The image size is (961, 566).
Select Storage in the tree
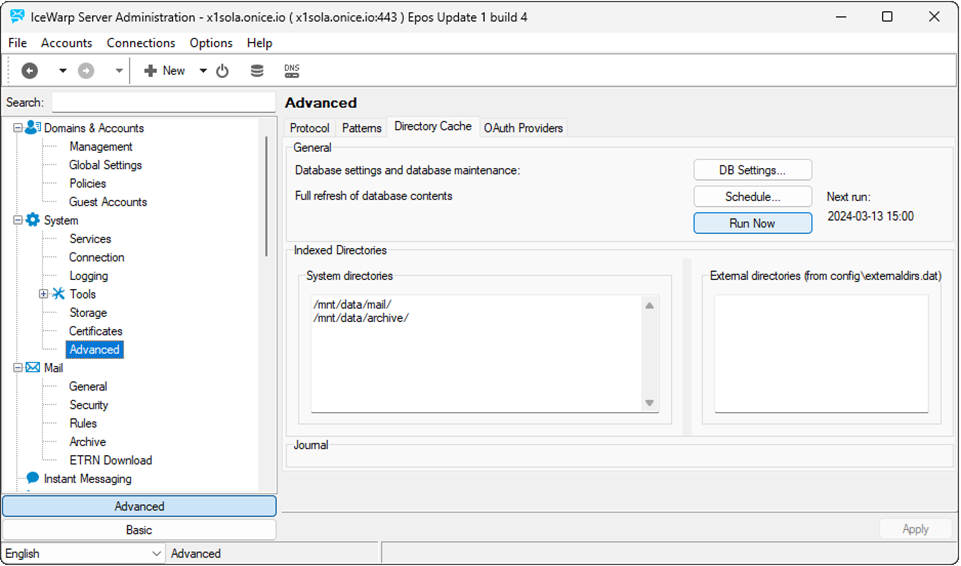88,312
